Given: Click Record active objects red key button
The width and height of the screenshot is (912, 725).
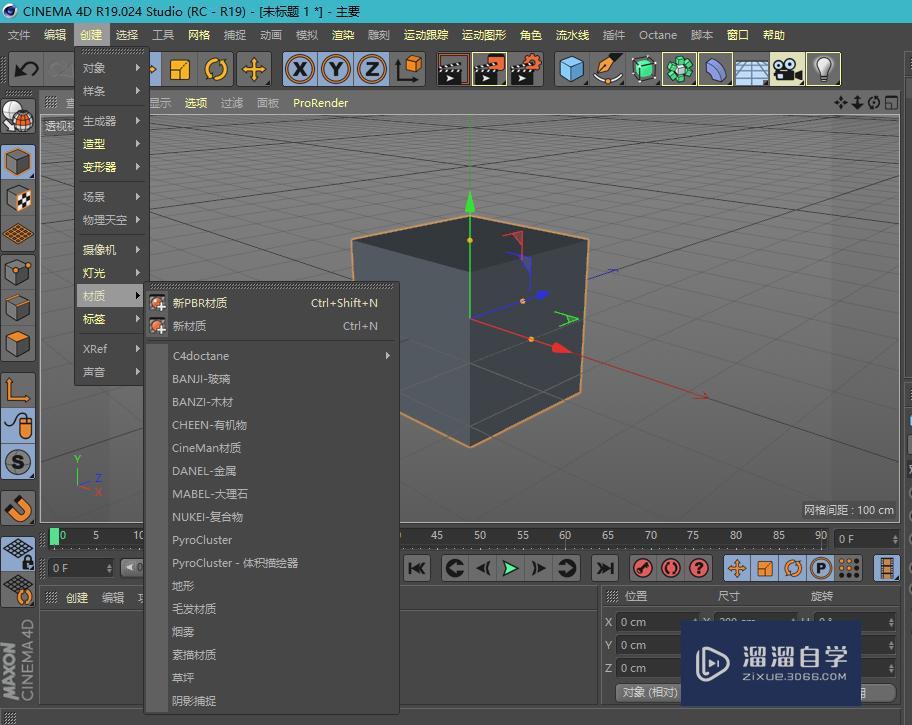Looking at the screenshot, I should [x=643, y=568].
